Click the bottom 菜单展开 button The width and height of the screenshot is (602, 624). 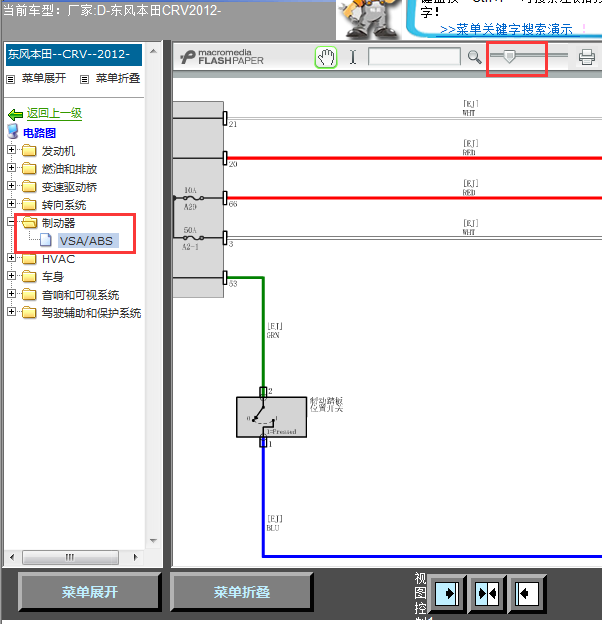pyautogui.click(x=90, y=592)
